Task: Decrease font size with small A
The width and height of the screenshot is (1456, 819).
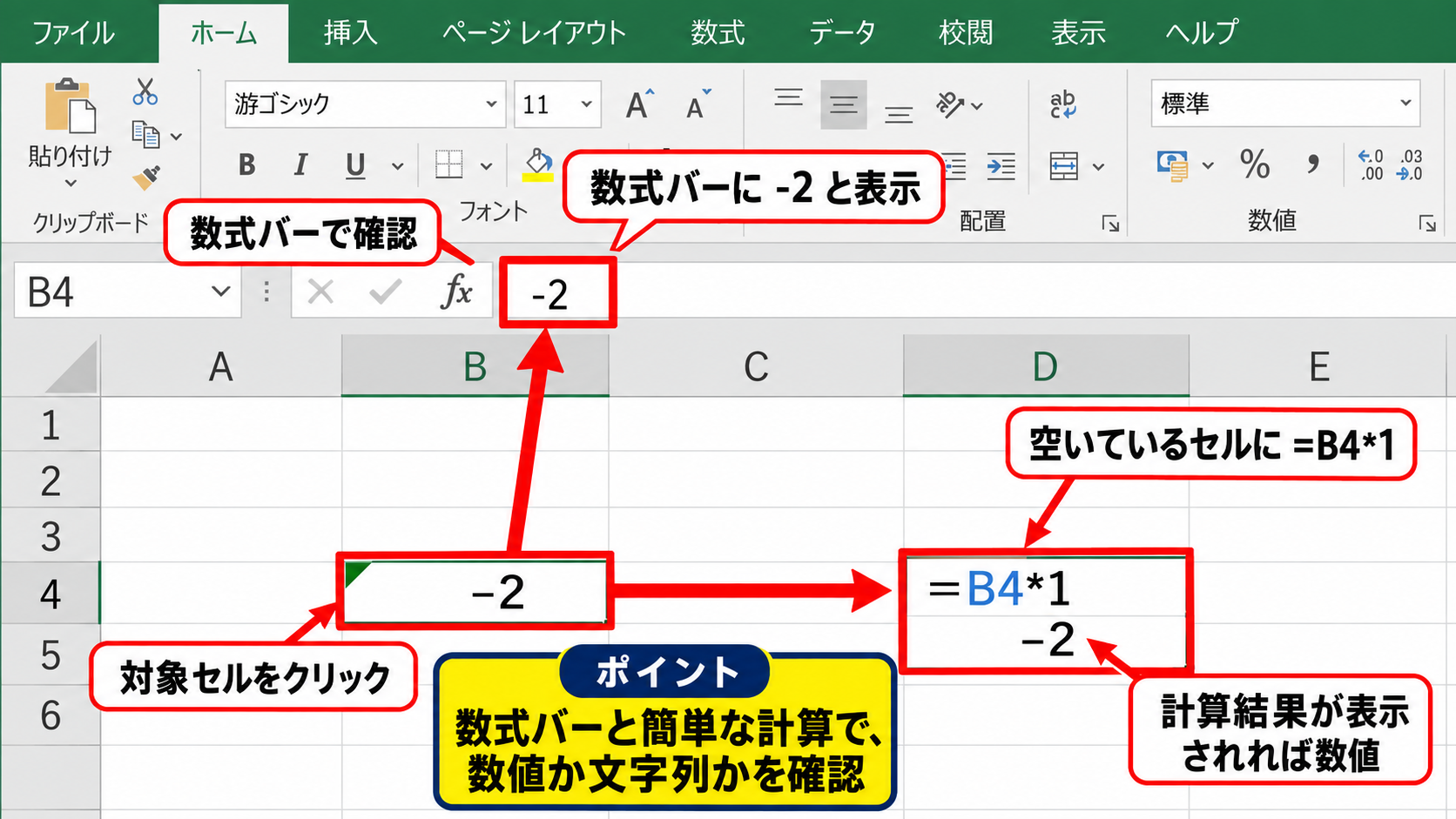Action: 698,104
